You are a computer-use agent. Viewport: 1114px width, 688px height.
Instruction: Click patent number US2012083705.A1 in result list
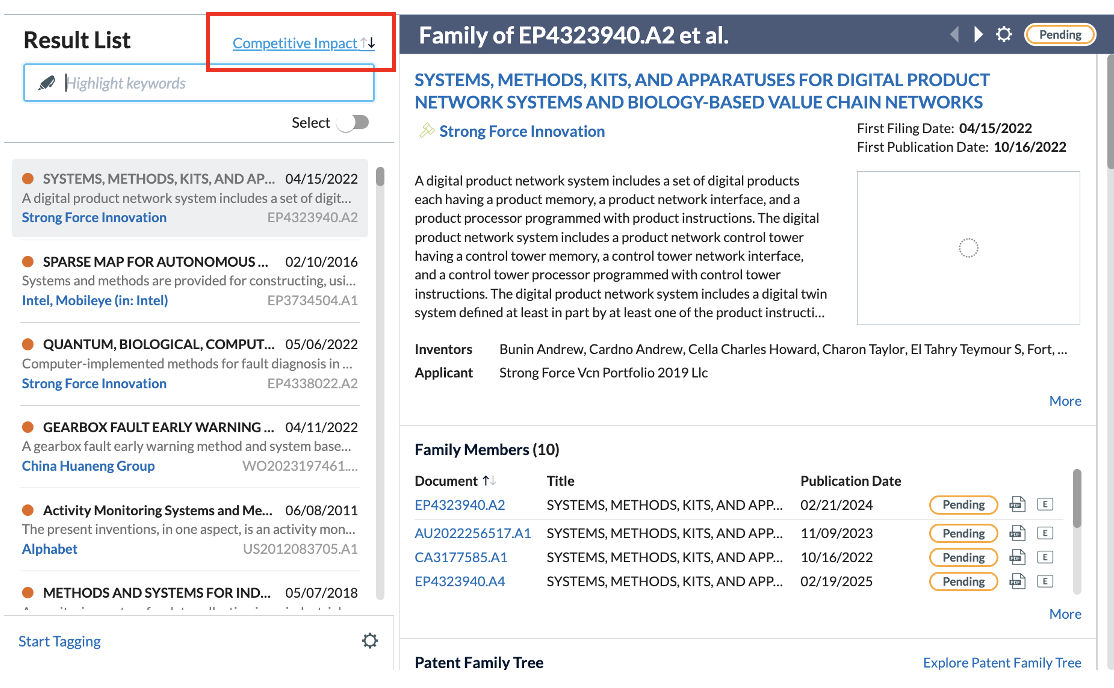pos(301,549)
